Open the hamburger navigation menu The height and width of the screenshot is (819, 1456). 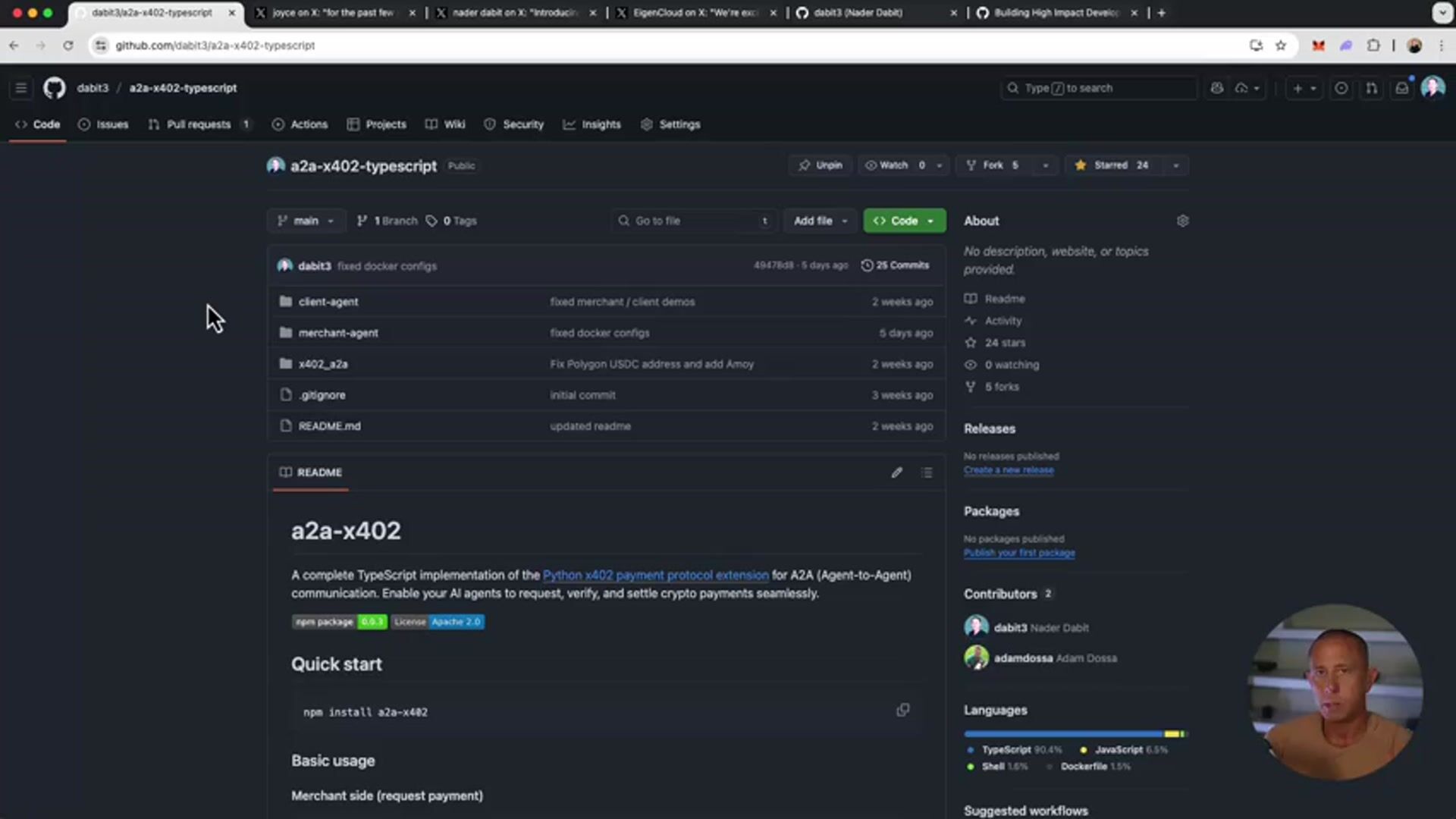click(x=21, y=88)
